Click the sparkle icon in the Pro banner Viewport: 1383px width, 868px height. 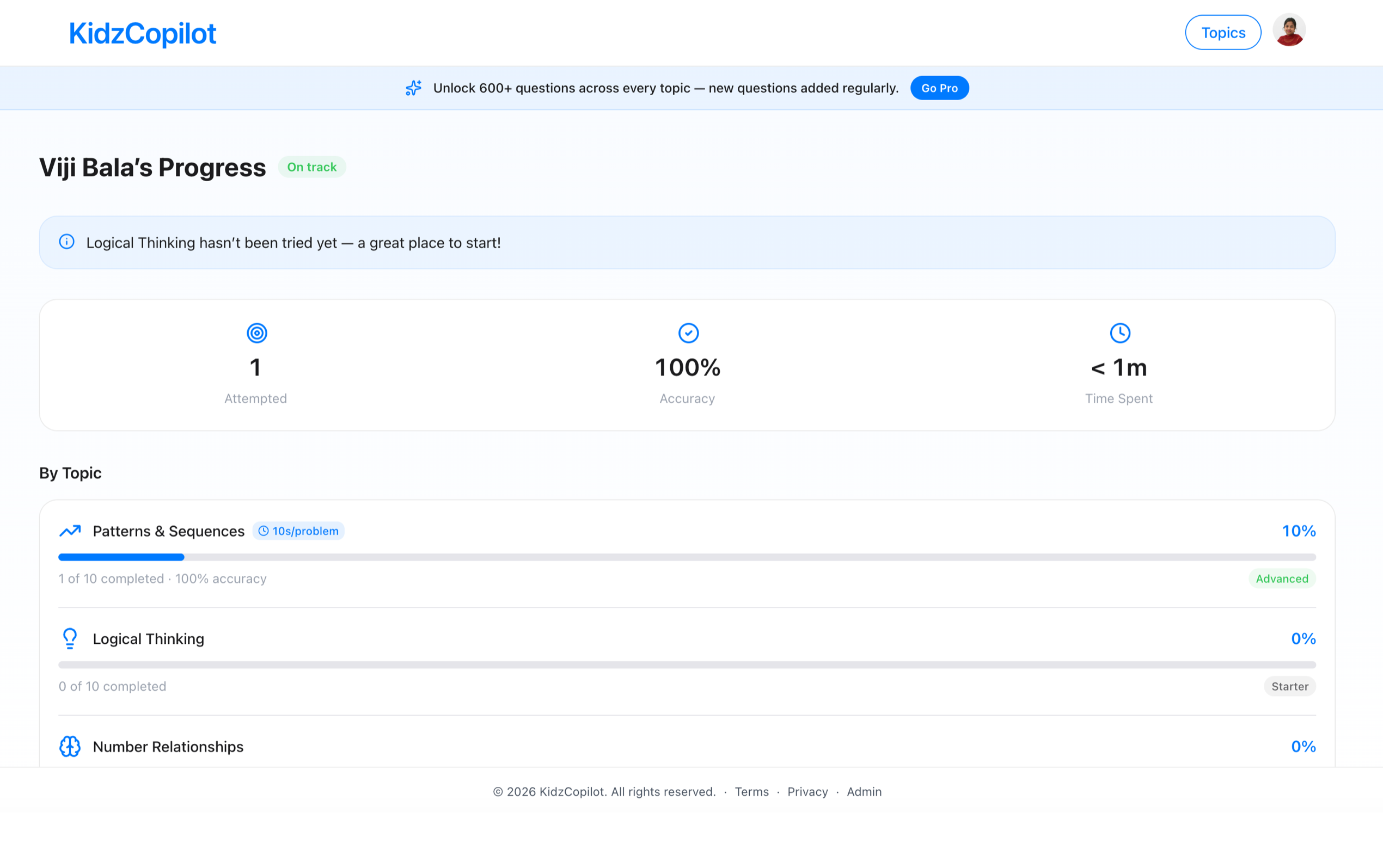pyautogui.click(x=413, y=88)
